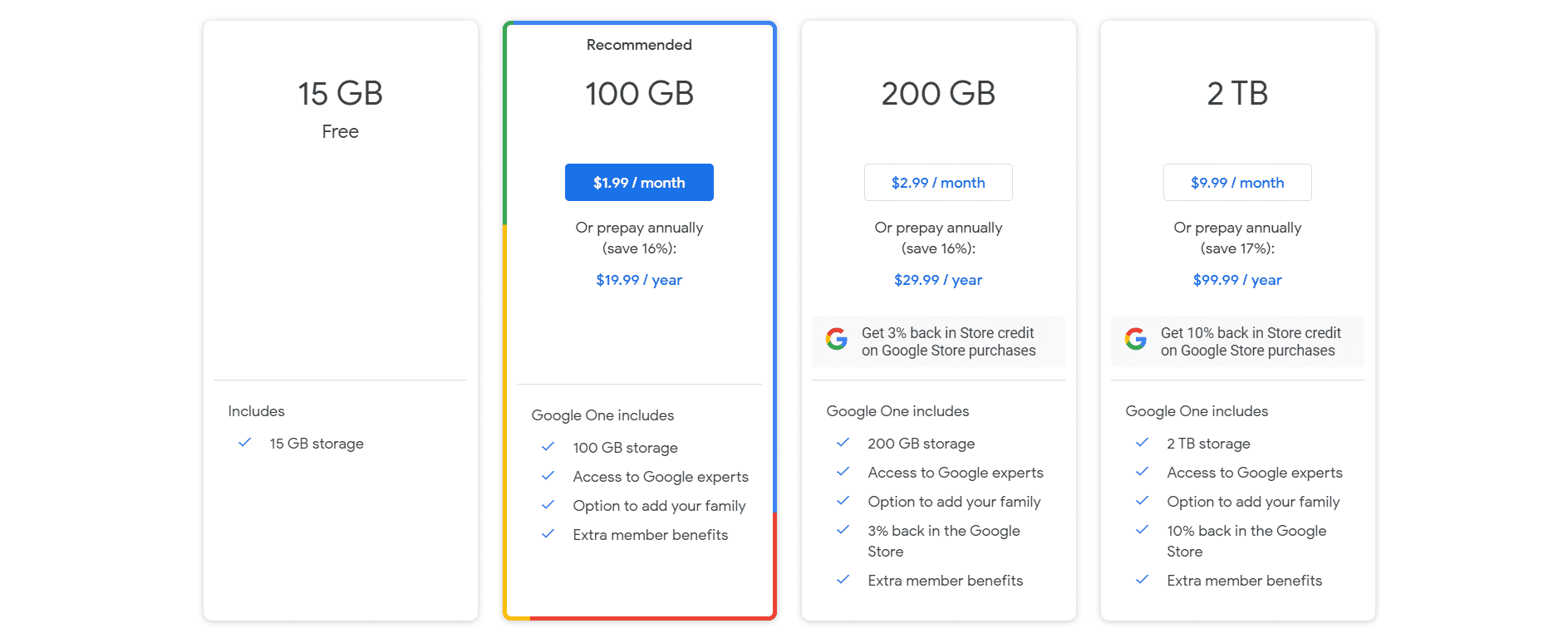Click the Google logo in the 200 GB plan
This screenshot has width=1568, height=633.
pyautogui.click(x=837, y=339)
